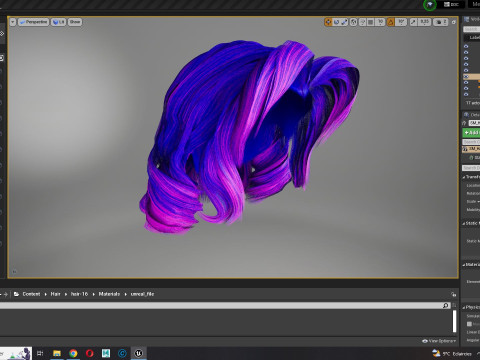This screenshot has height=360, width=480.
Task: Maximize or restore the viewport
Action: (453, 22)
